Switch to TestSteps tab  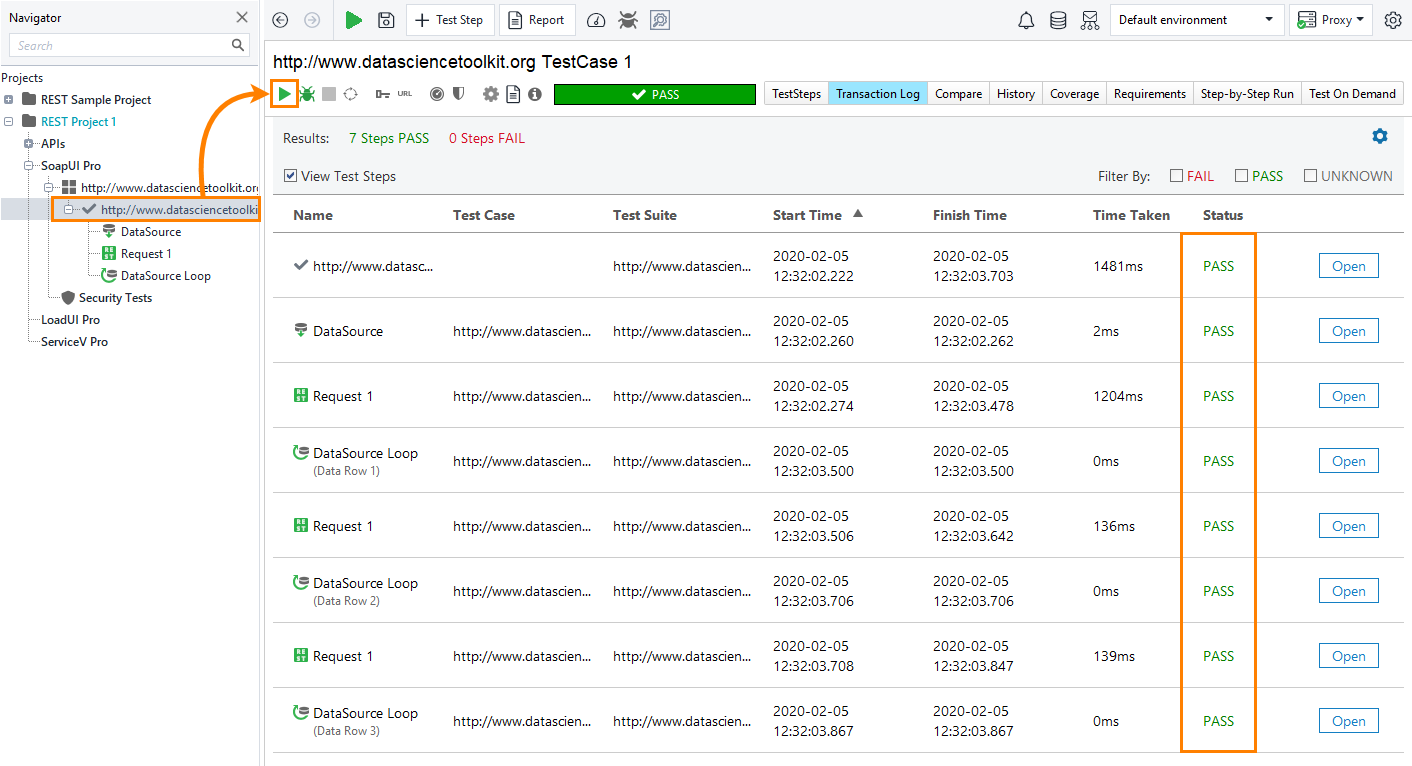tap(797, 94)
